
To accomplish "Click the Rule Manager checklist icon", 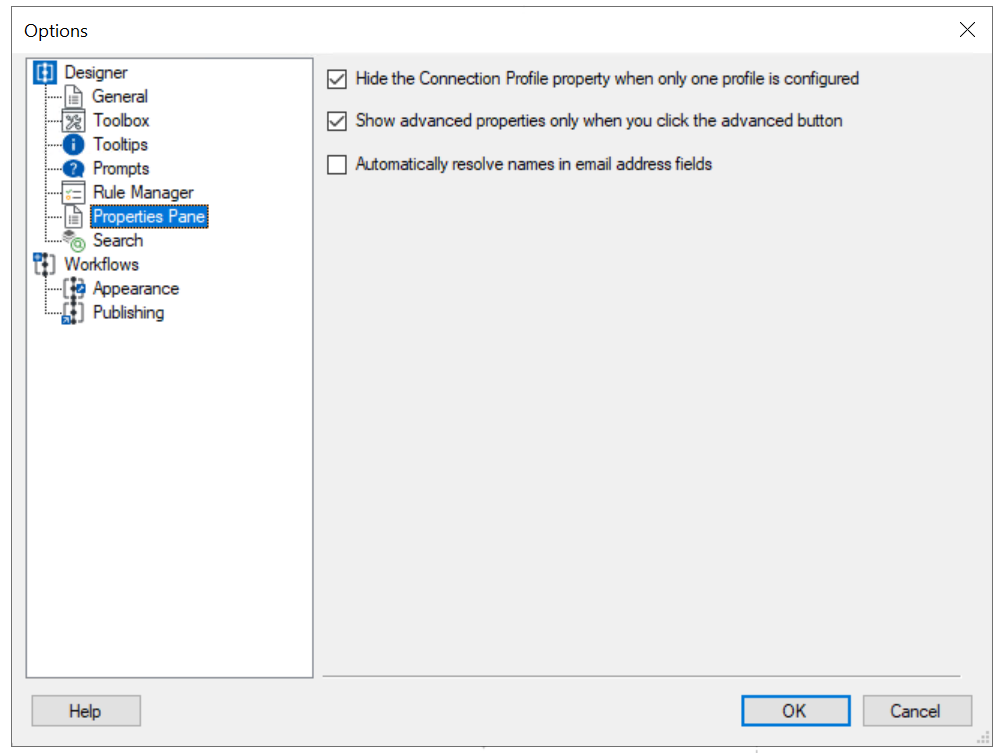I will point(75,193).
